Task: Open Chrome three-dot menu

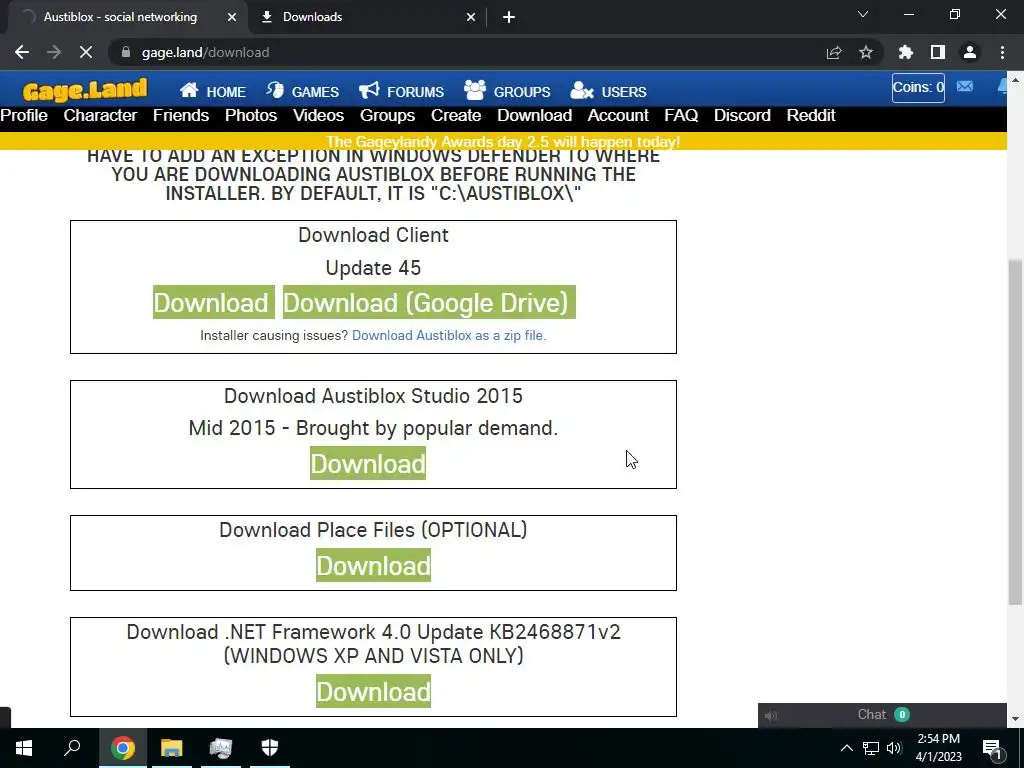Action: (1002, 52)
